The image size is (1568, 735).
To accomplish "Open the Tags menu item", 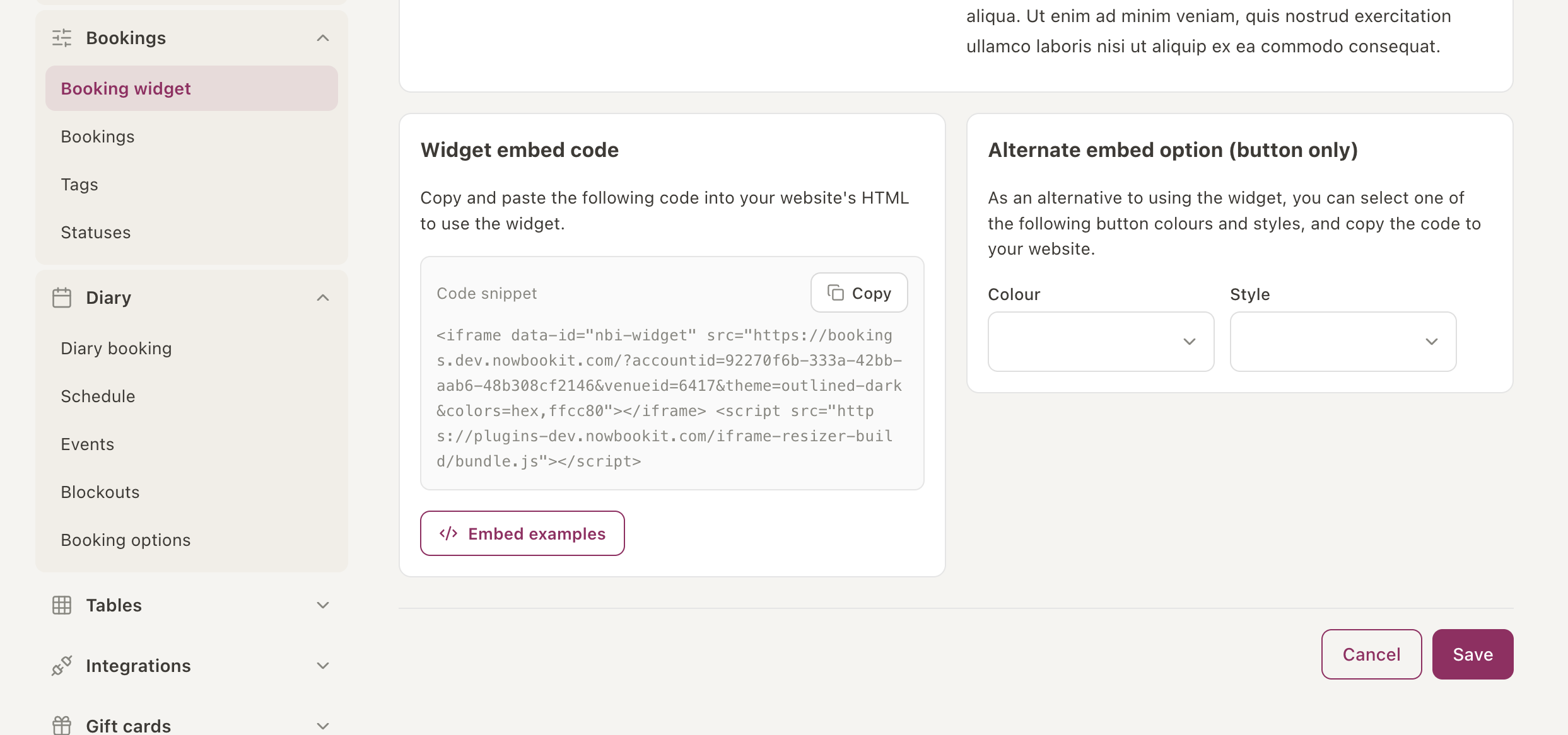I will click(79, 184).
